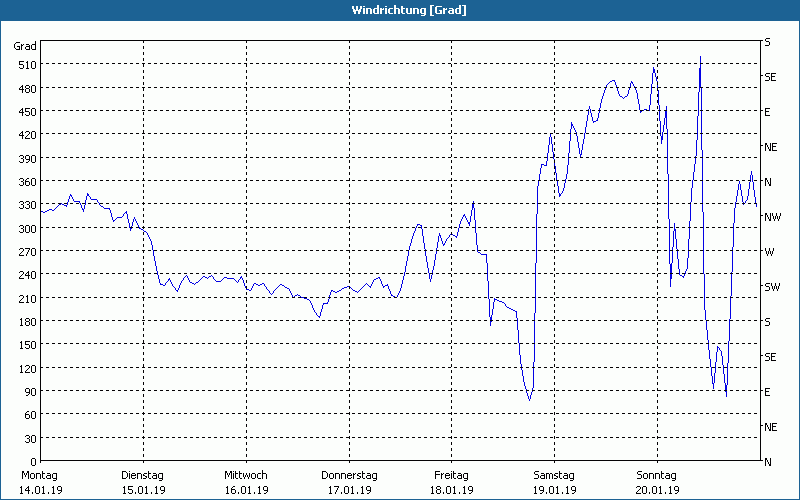Click the 'Donnerstag' day label
800x500 pixels.
coord(349,476)
